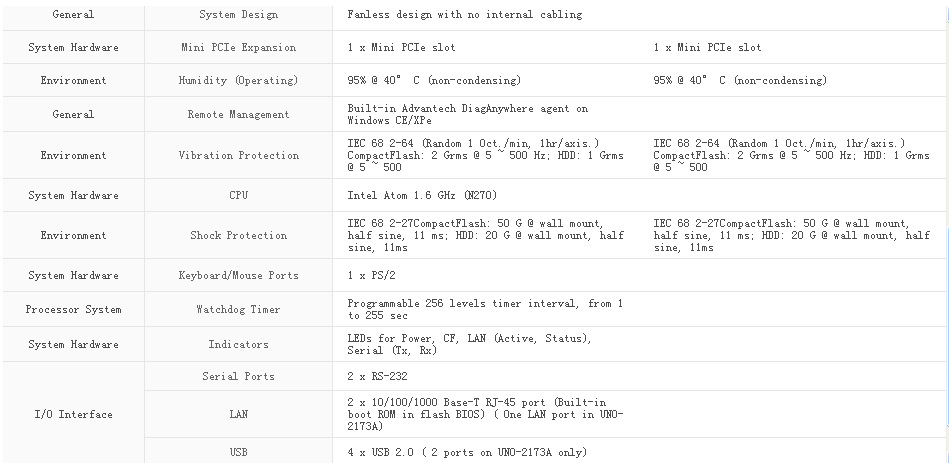
Task: Click the System Design label cell
Action: click(238, 15)
